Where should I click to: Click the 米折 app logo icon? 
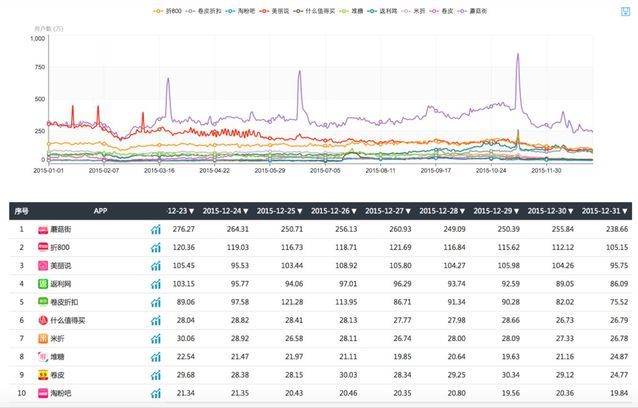click(x=43, y=338)
